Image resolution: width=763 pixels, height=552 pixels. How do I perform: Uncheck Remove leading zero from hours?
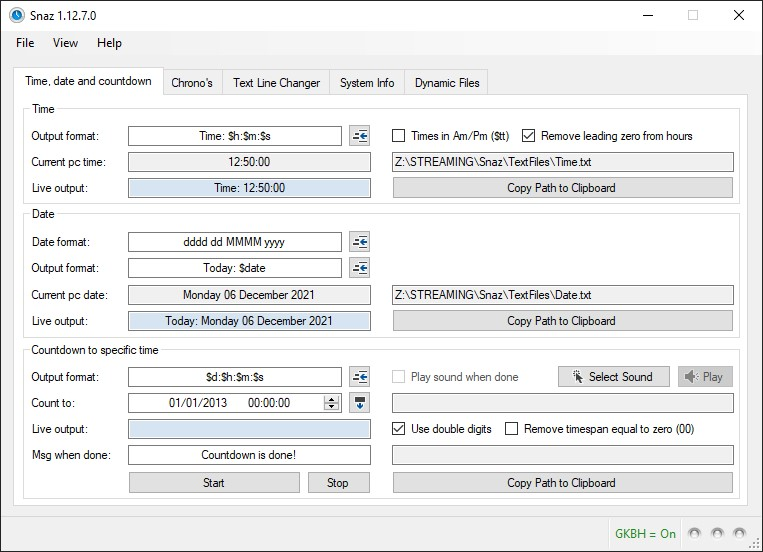pos(529,136)
